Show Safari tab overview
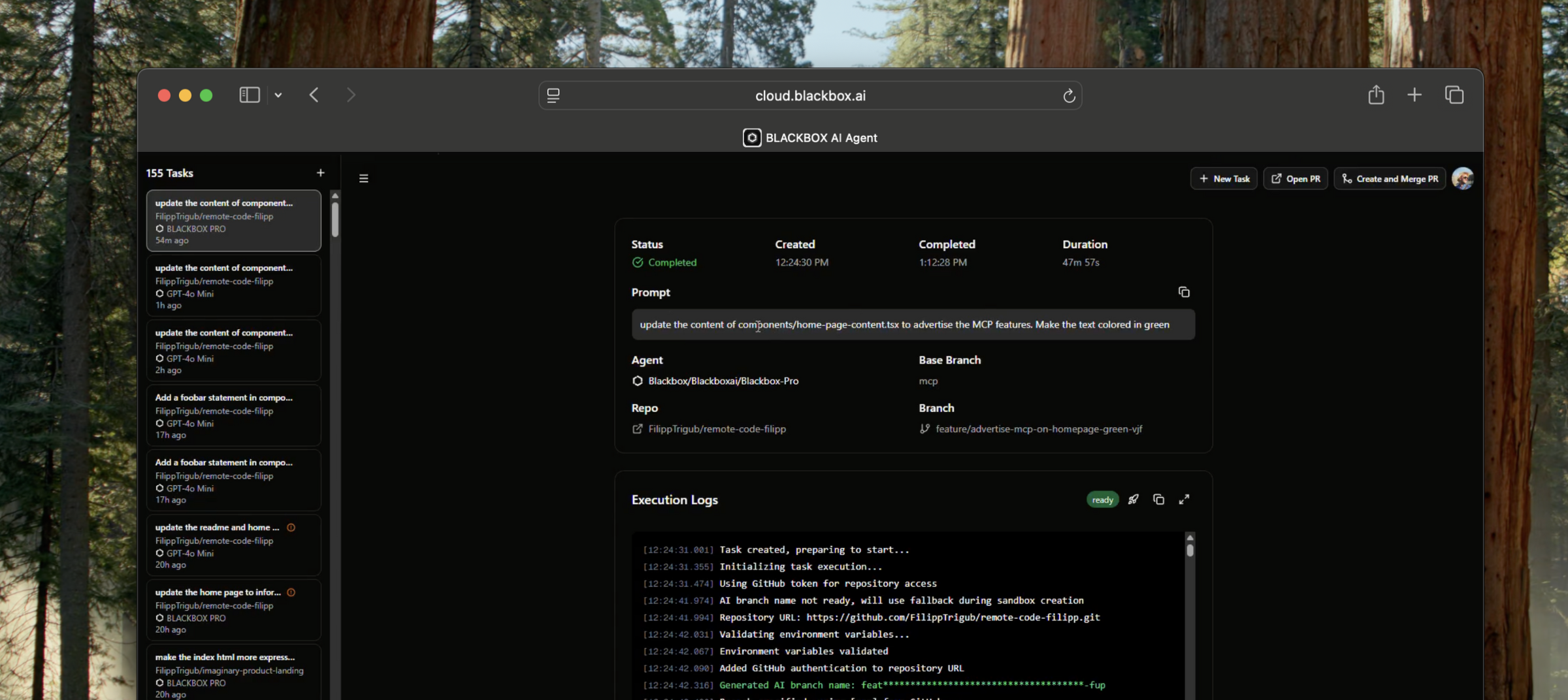1568x700 pixels. [1454, 95]
